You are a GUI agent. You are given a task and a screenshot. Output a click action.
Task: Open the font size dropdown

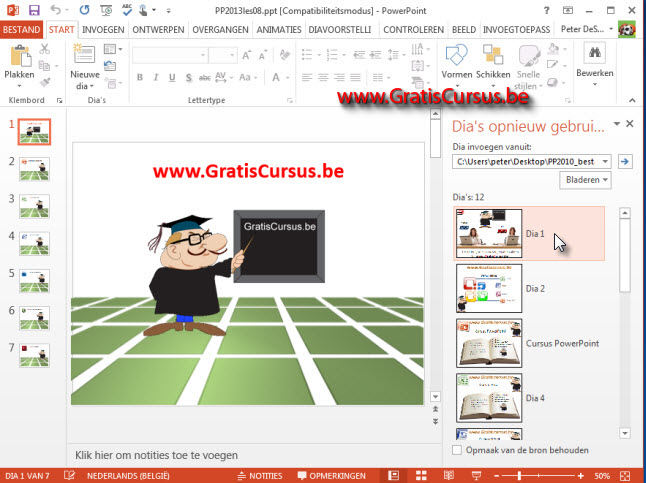232,55
